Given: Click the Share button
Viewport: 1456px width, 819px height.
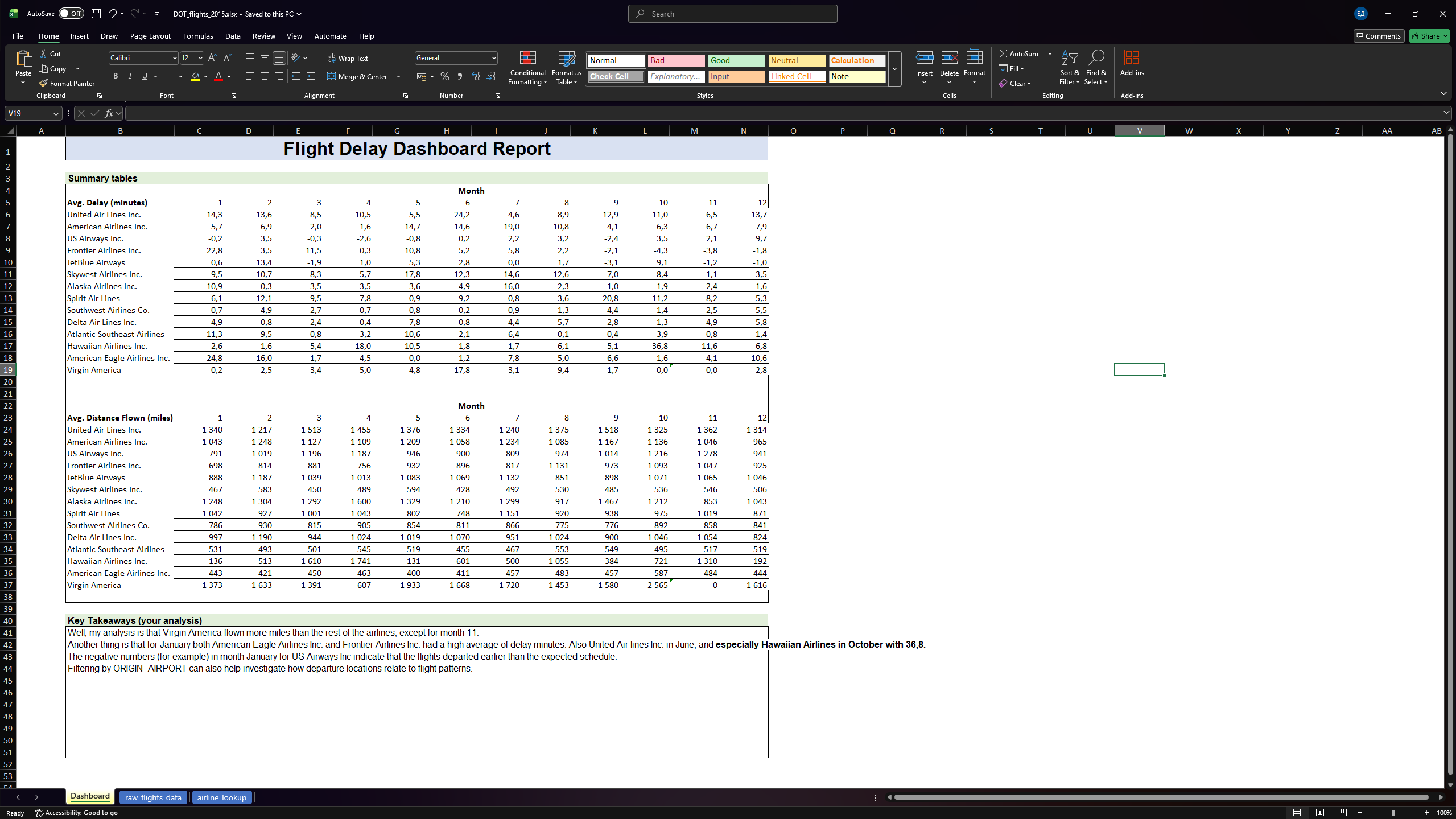Looking at the screenshot, I should point(1429,36).
